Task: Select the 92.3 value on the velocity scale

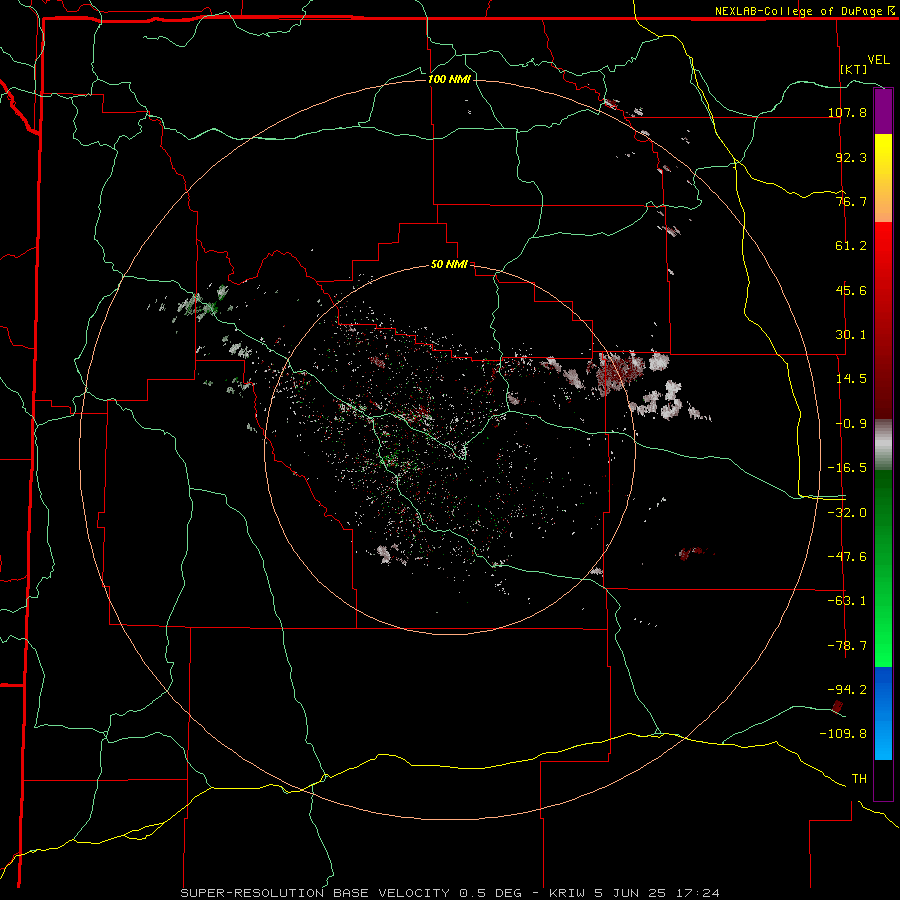Action: point(851,157)
